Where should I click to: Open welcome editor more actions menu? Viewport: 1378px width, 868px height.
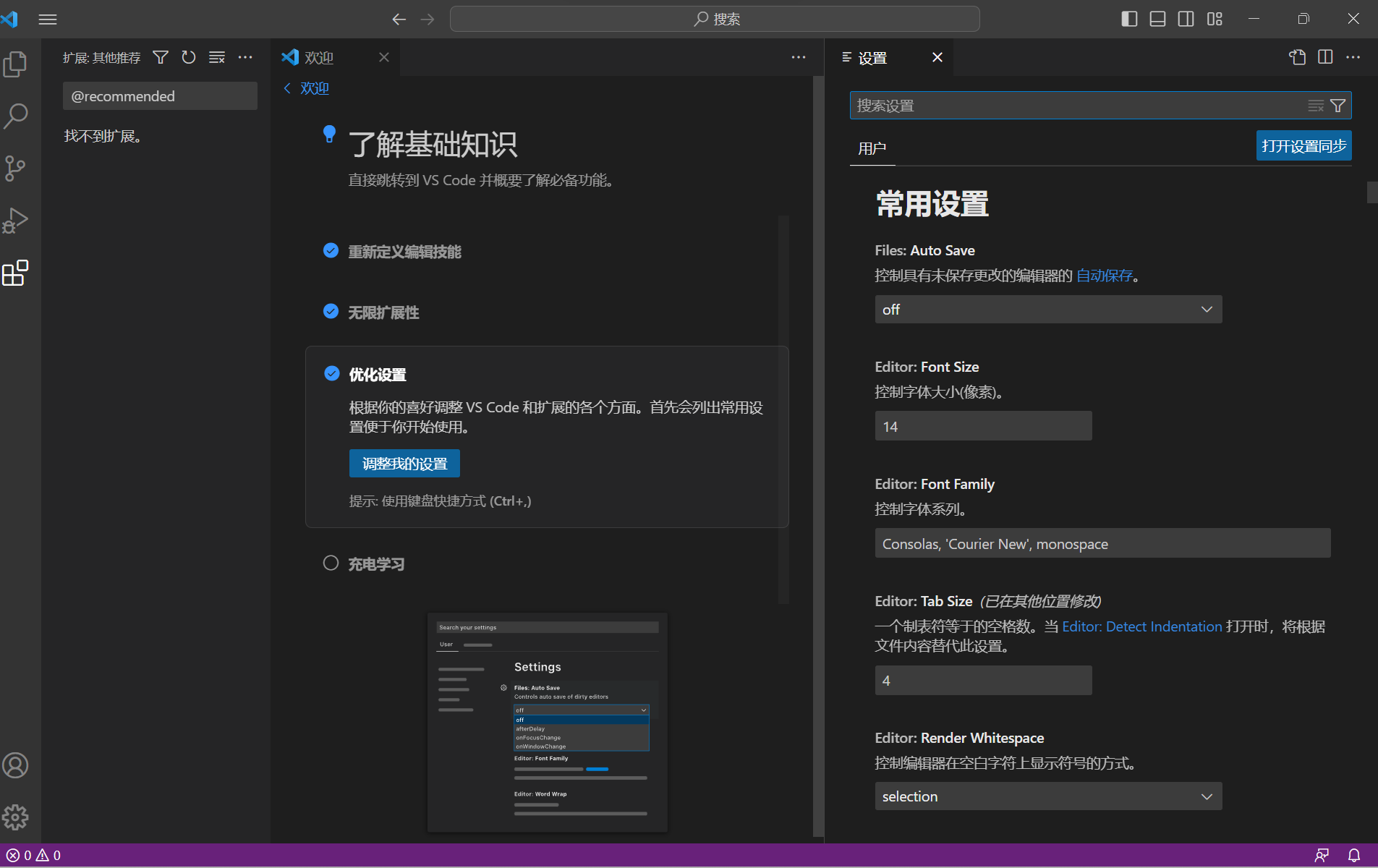click(799, 57)
